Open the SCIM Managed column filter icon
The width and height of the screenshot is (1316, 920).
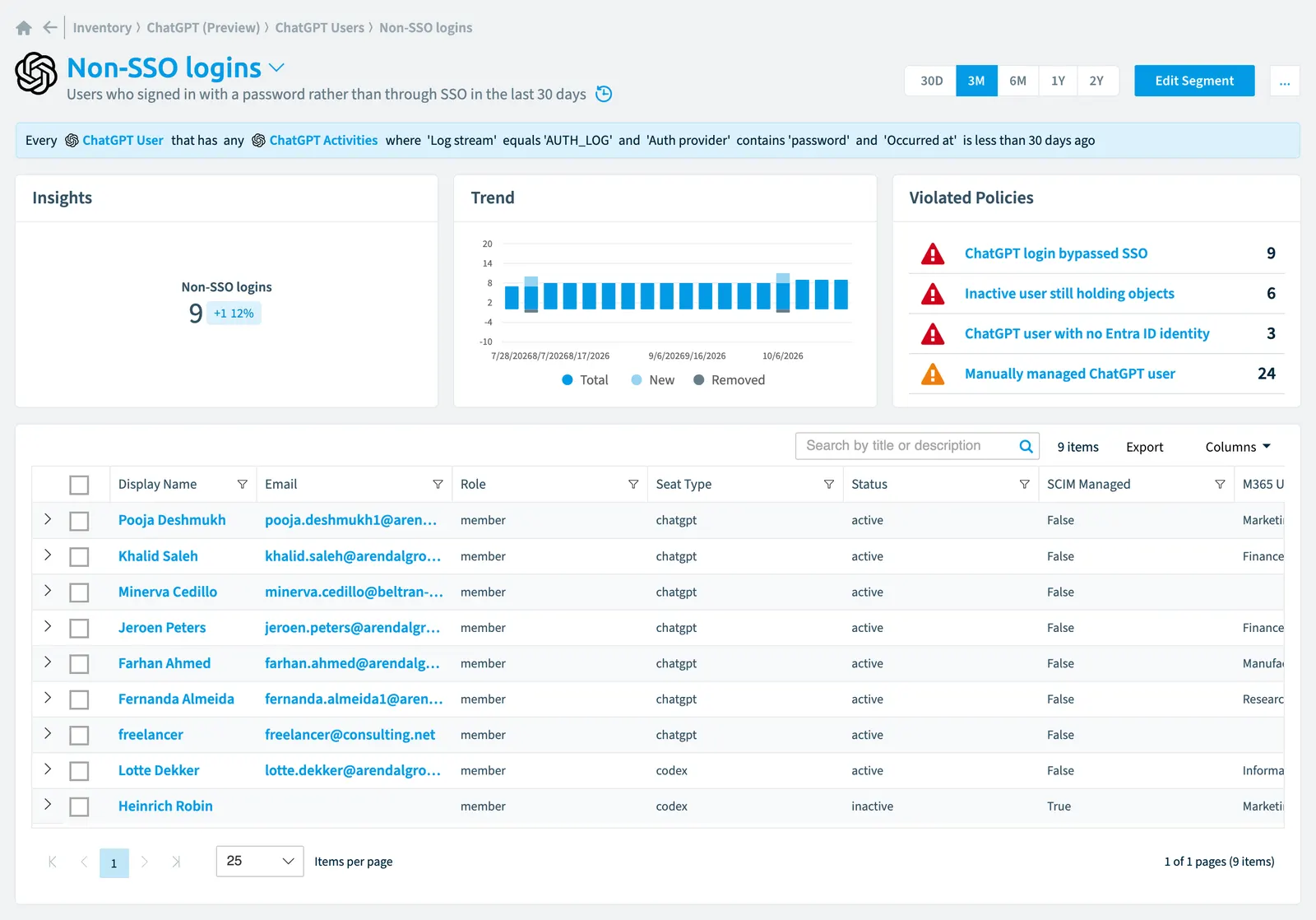1220,485
